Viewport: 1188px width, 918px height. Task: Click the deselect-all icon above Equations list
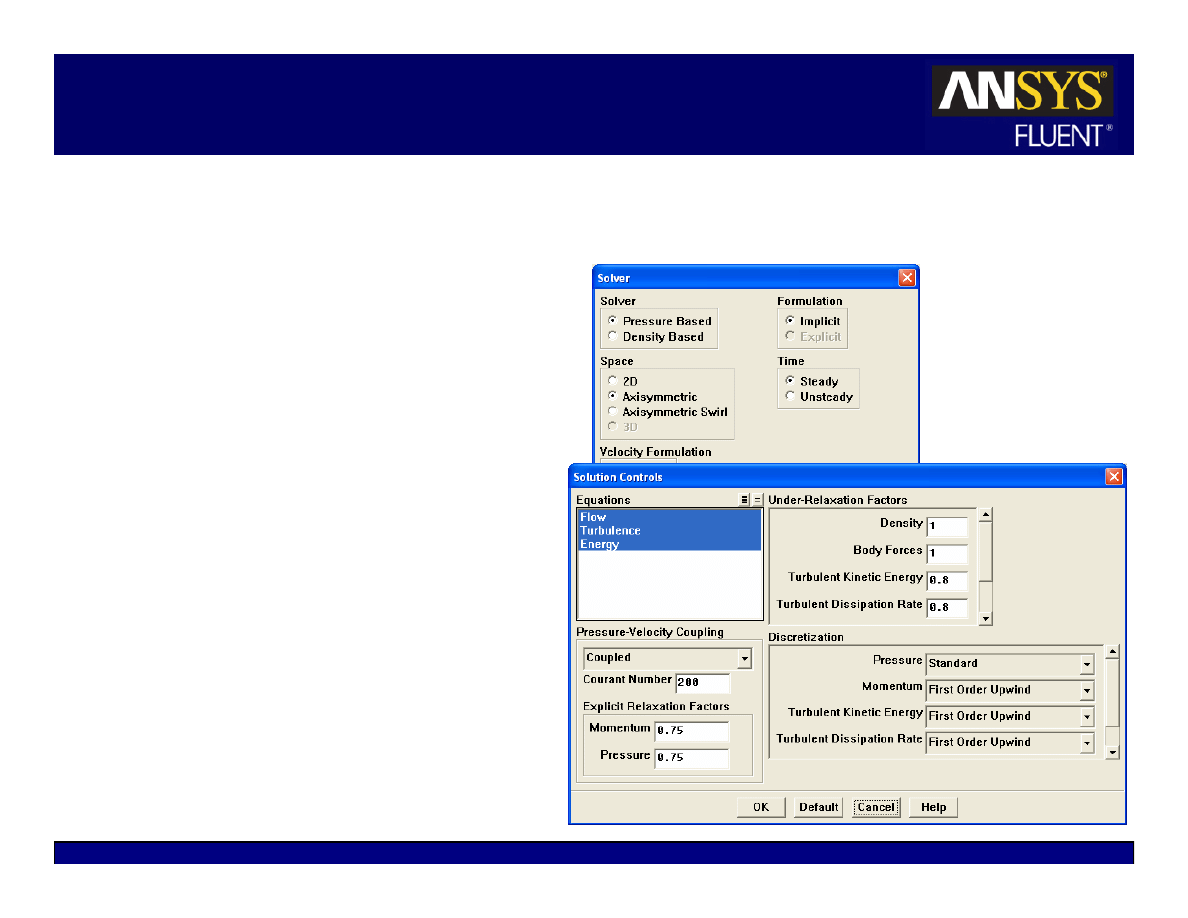coord(757,500)
